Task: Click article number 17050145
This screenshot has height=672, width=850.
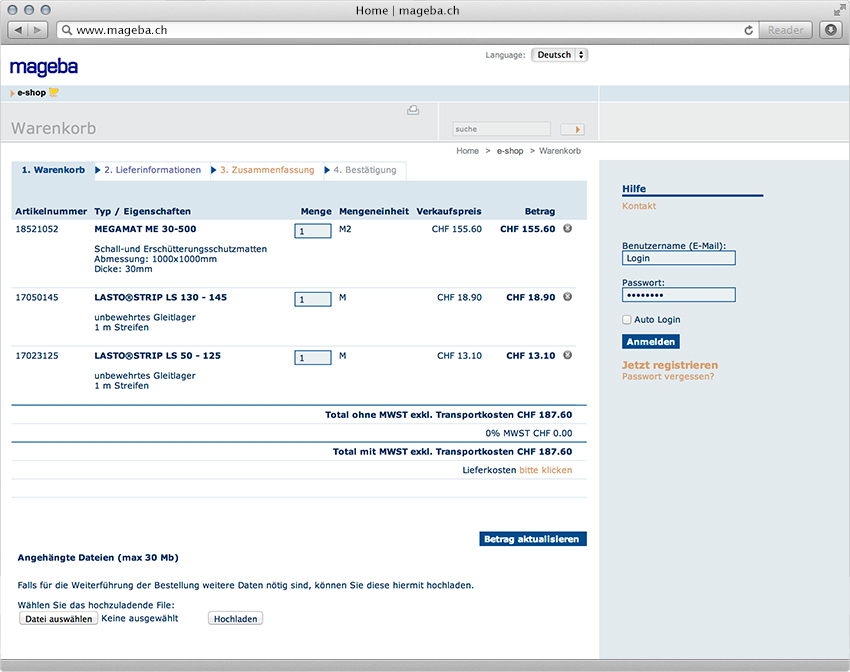Action: [37, 298]
